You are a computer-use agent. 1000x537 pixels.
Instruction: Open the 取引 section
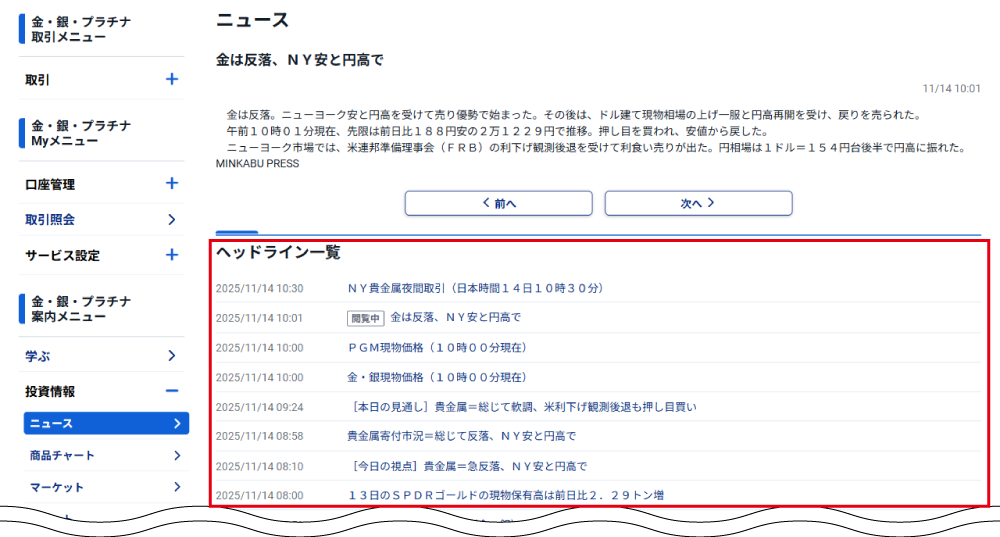38,80
